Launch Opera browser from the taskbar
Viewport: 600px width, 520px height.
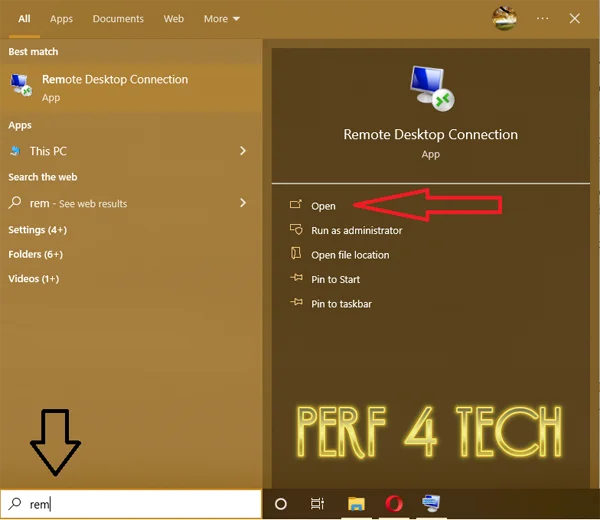point(394,504)
